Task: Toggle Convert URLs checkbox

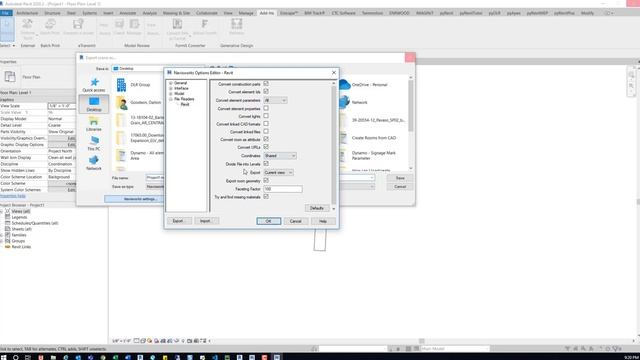Action: [266, 147]
